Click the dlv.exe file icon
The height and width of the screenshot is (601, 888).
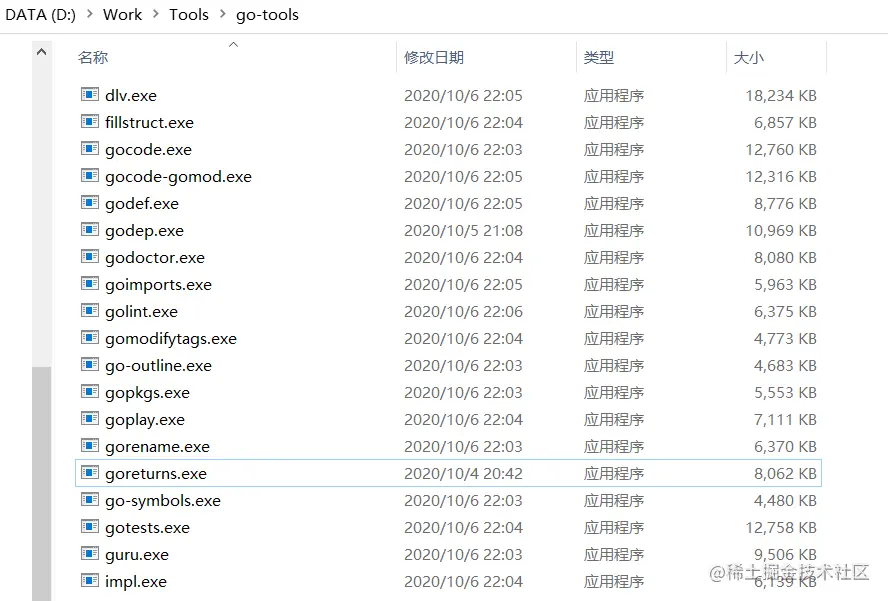[89, 94]
